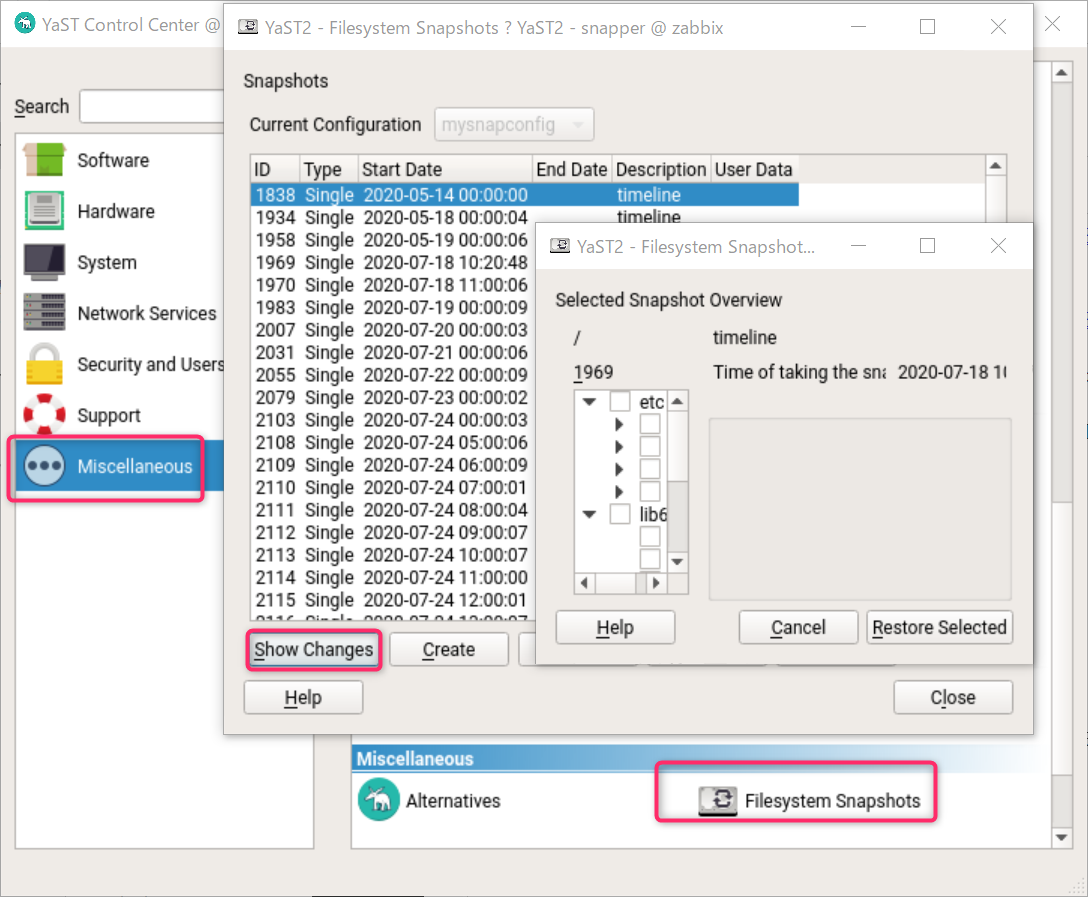Select the System monitor icon
Image resolution: width=1088 pixels, height=897 pixels.
click(x=44, y=262)
